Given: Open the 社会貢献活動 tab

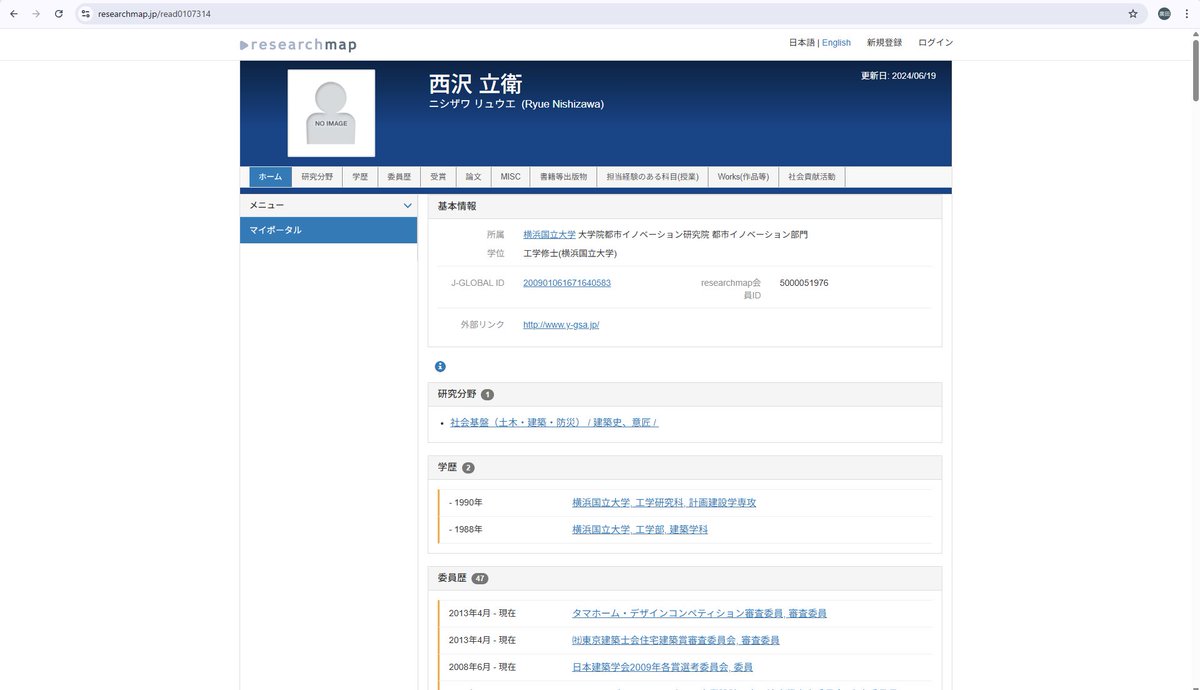Looking at the screenshot, I should click(812, 177).
